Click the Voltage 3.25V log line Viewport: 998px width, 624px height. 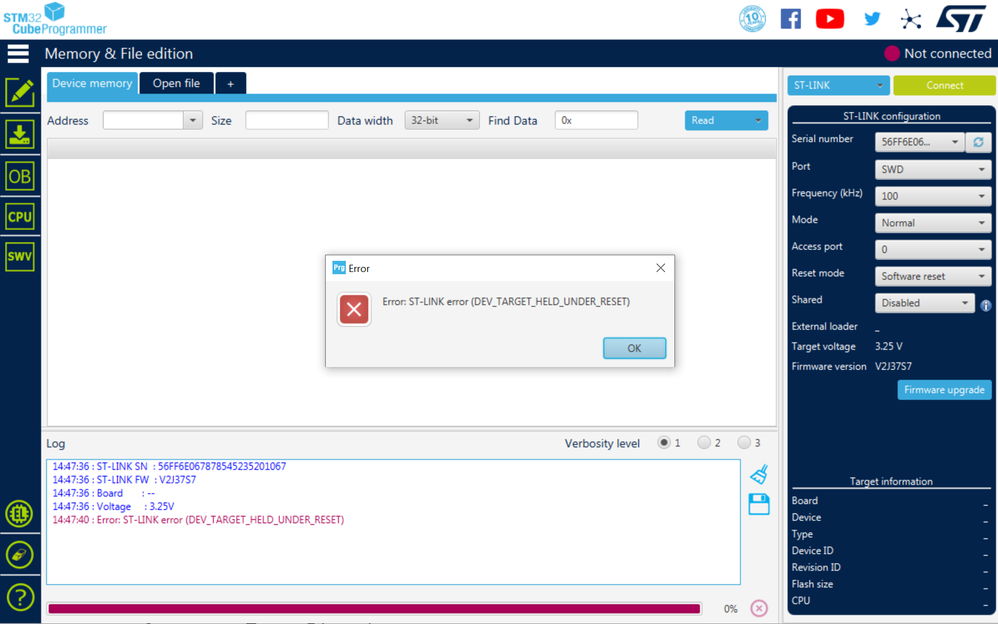click(113, 506)
